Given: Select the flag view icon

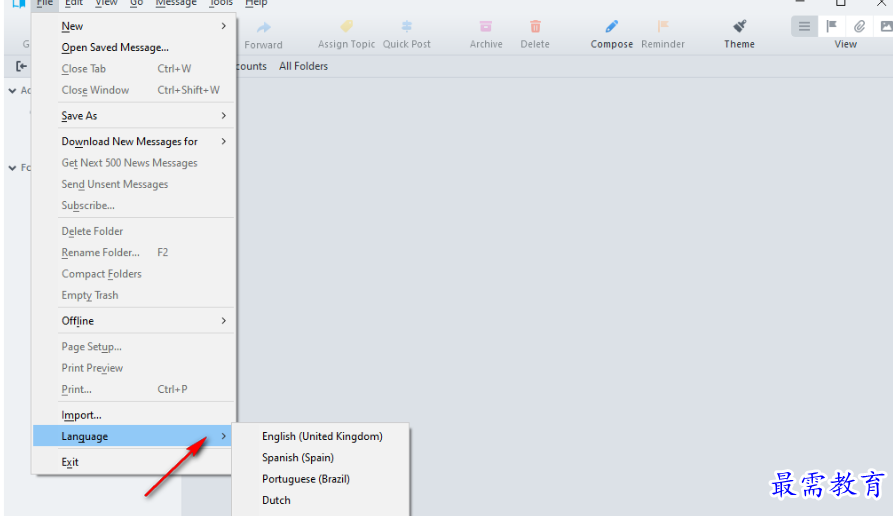Looking at the screenshot, I should (831, 26).
